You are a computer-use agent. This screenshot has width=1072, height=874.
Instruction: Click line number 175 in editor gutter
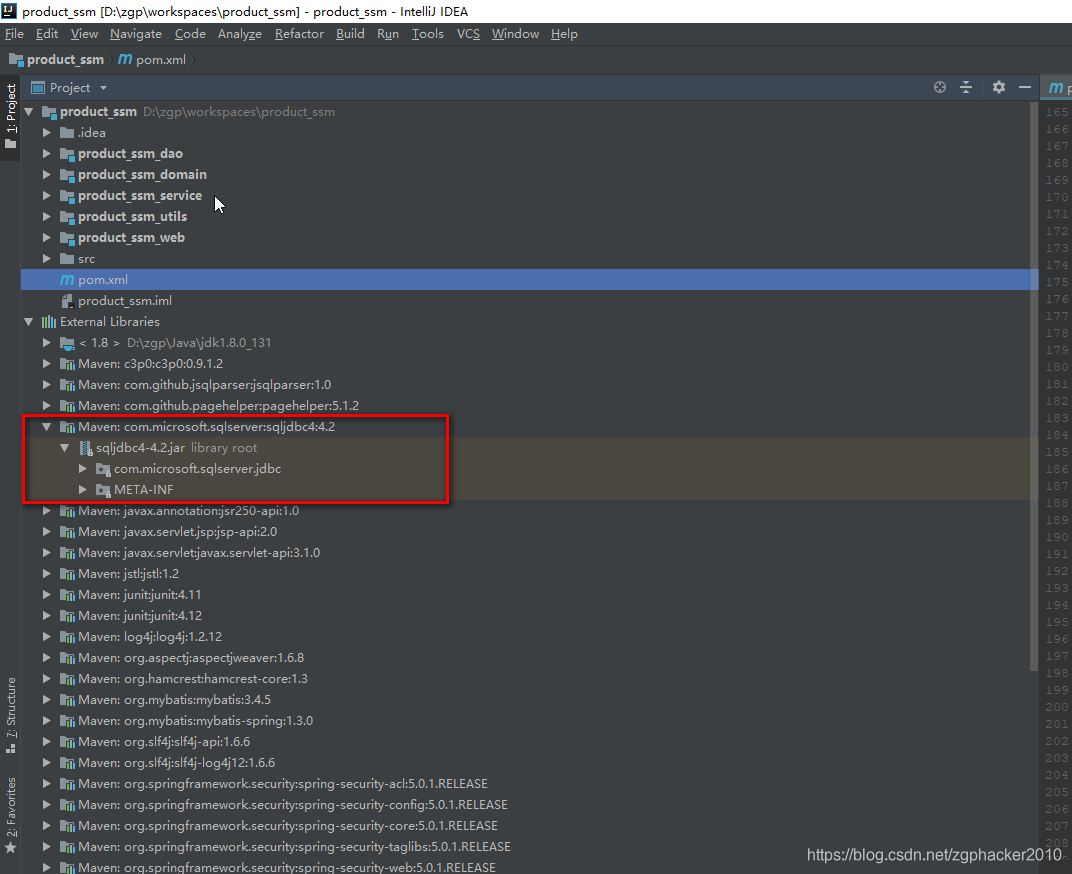point(1056,282)
